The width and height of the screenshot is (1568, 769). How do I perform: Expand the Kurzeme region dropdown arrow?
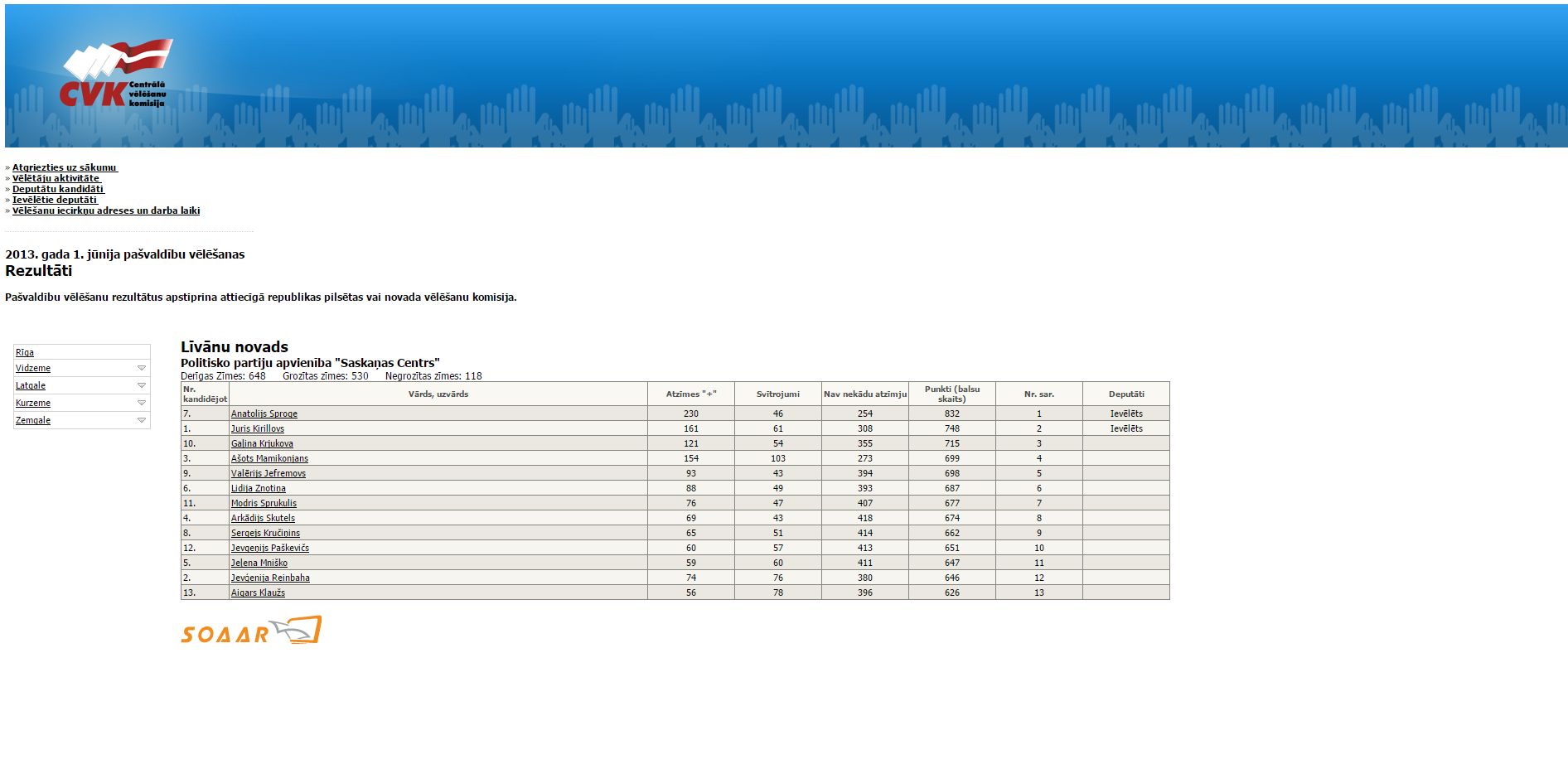coord(141,403)
